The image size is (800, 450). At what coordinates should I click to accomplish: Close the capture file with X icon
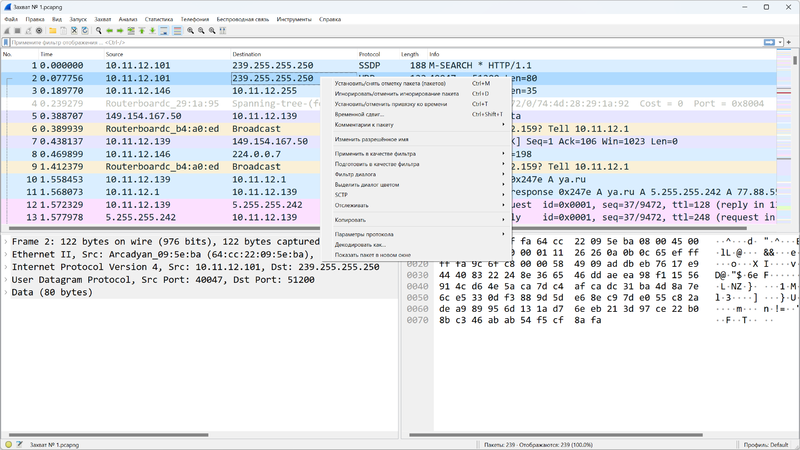[x=74, y=31]
